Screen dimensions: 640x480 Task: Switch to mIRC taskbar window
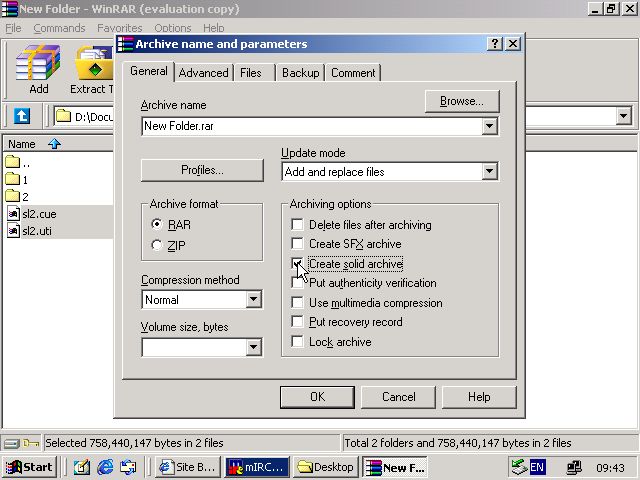pos(257,467)
